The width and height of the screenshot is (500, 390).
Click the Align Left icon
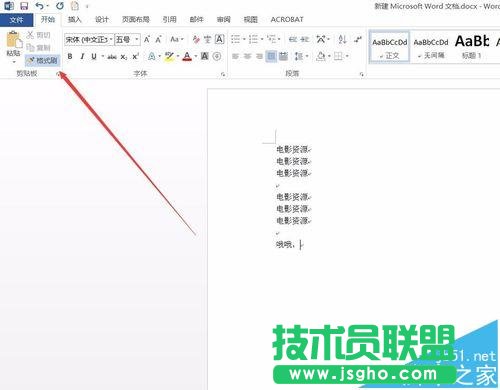pos(235,56)
